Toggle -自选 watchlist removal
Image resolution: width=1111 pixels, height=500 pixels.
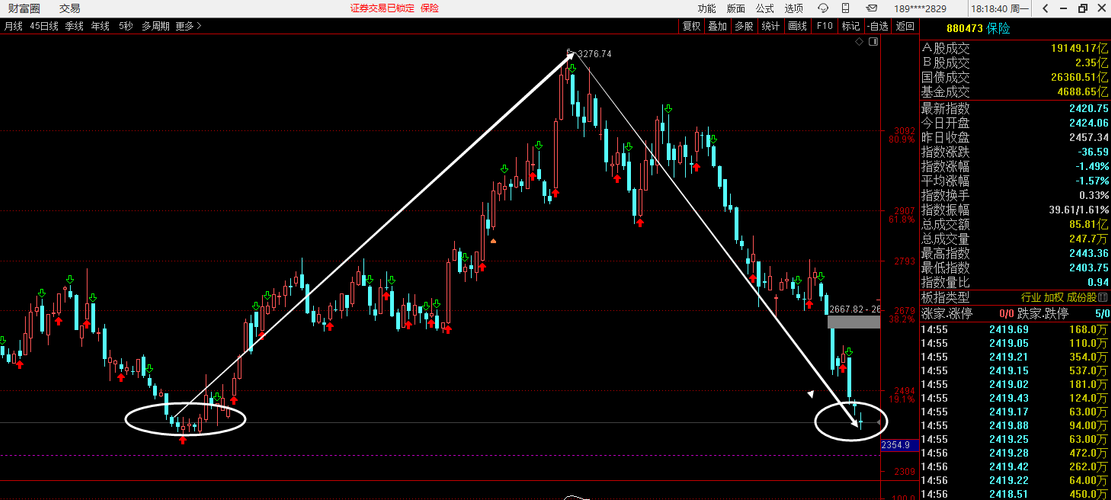click(877, 26)
